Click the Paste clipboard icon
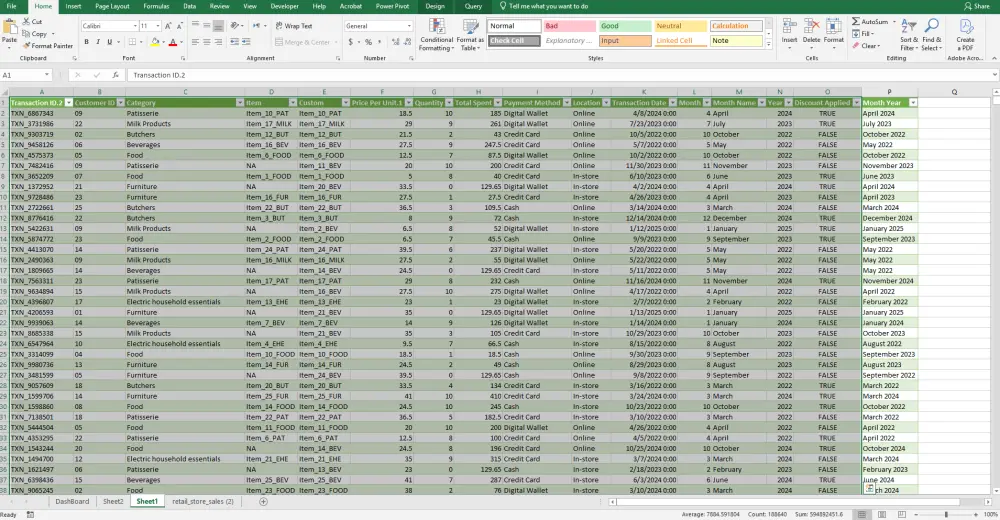1000x520 pixels. tap(10, 28)
